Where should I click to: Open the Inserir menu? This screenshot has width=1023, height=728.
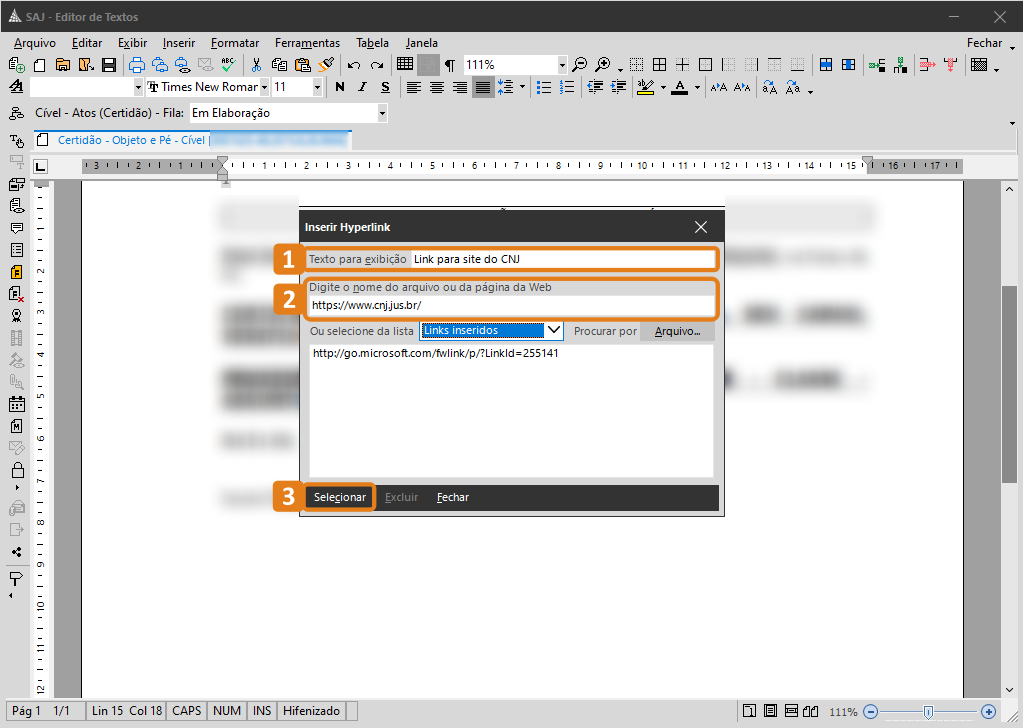click(x=179, y=43)
